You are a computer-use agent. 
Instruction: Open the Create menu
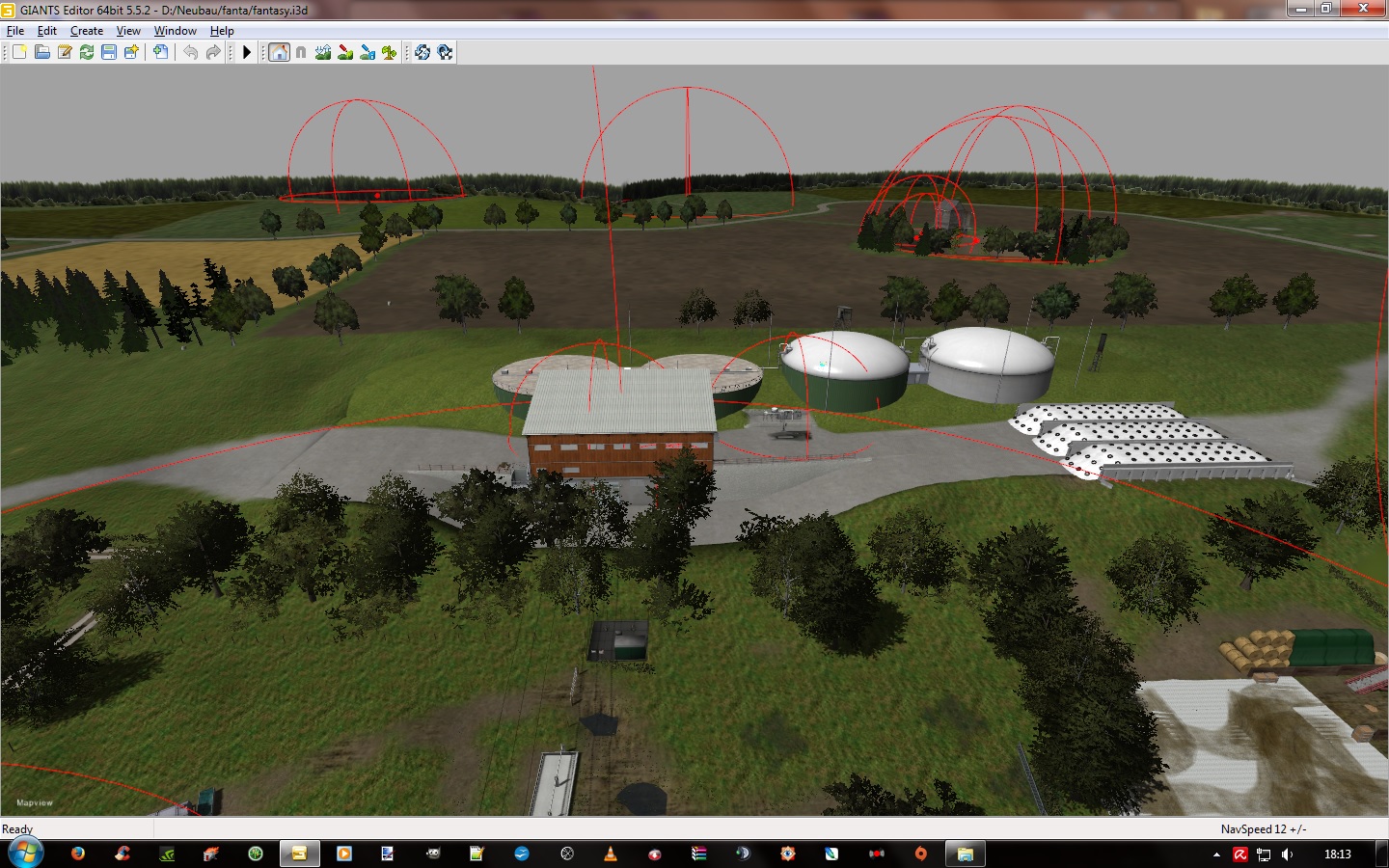click(x=87, y=31)
